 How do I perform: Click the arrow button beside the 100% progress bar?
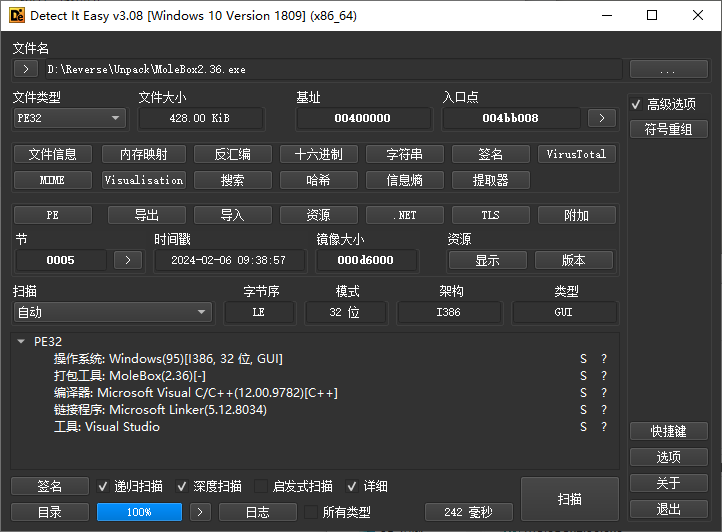click(199, 512)
